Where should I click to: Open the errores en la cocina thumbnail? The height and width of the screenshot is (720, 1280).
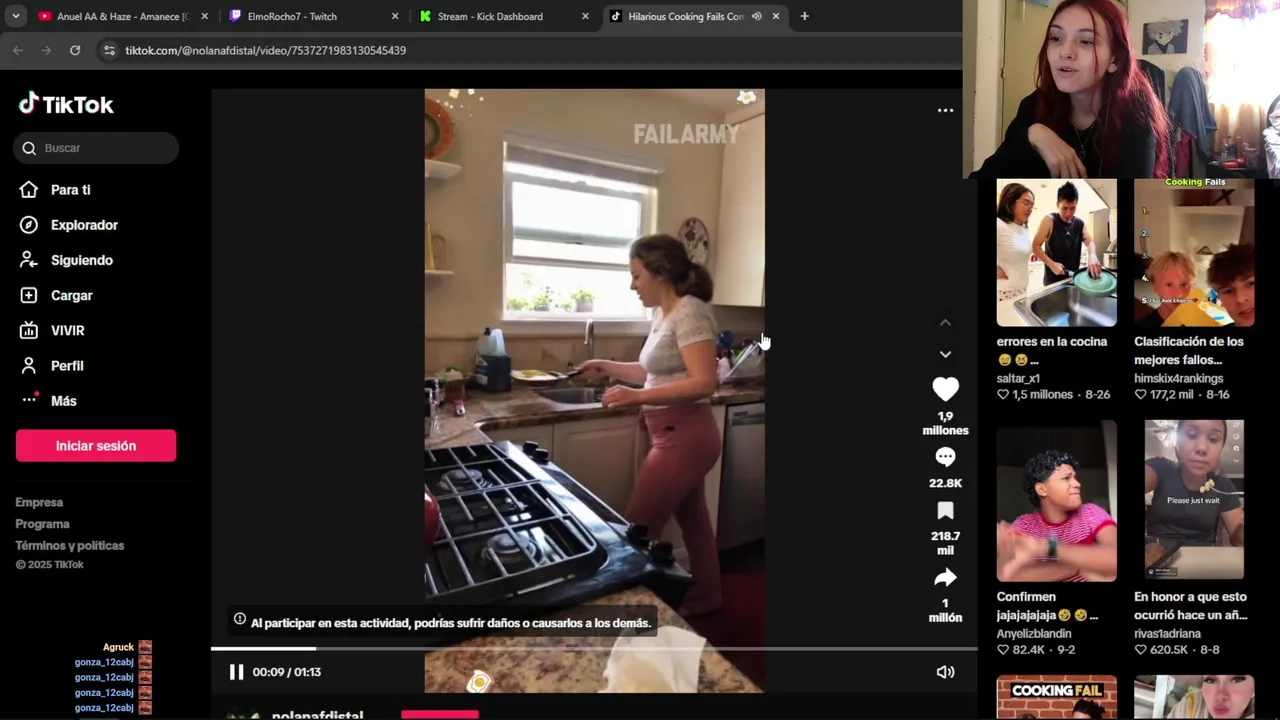point(1056,253)
